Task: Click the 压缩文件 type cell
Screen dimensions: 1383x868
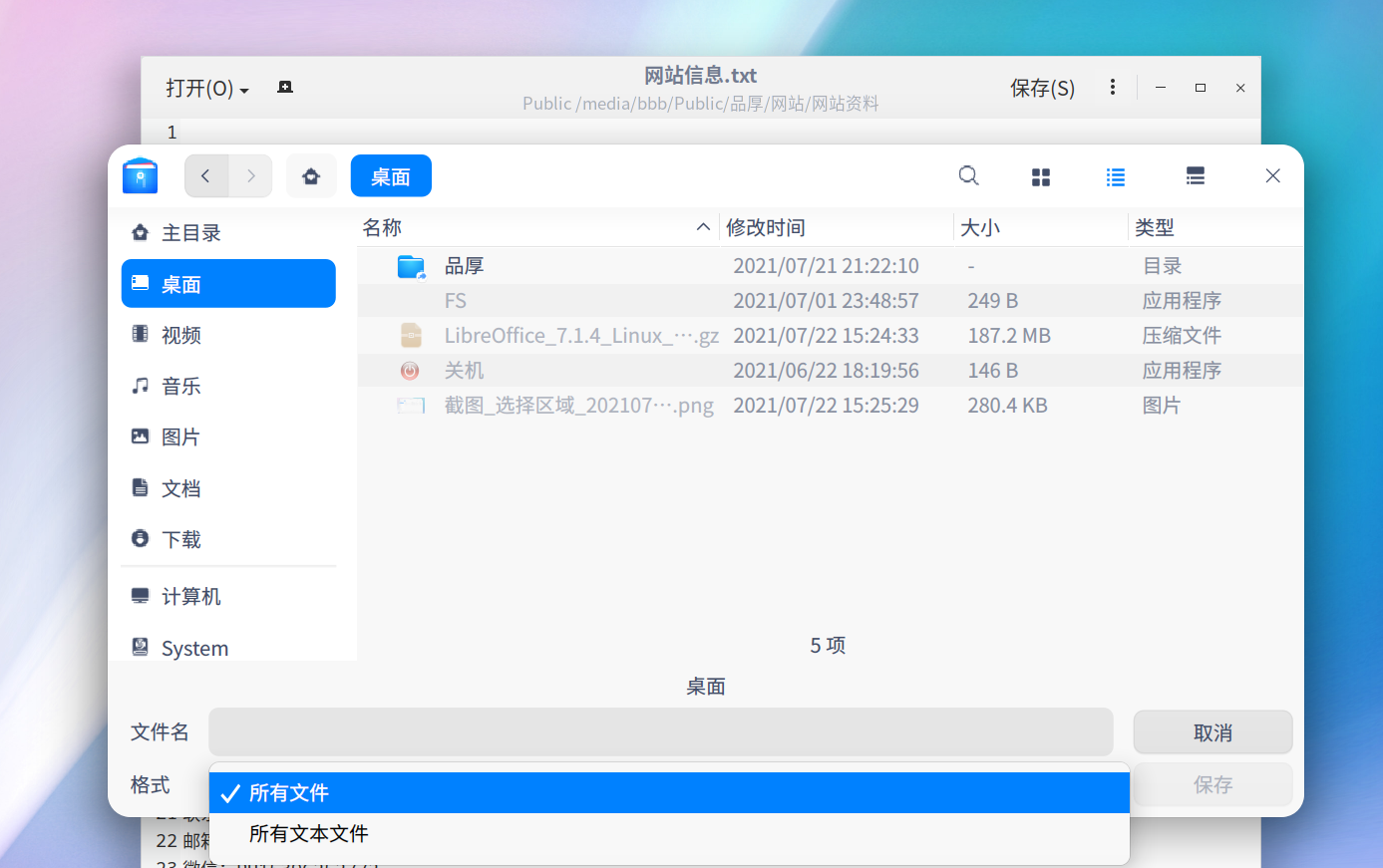Action: pyautogui.click(x=1182, y=336)
